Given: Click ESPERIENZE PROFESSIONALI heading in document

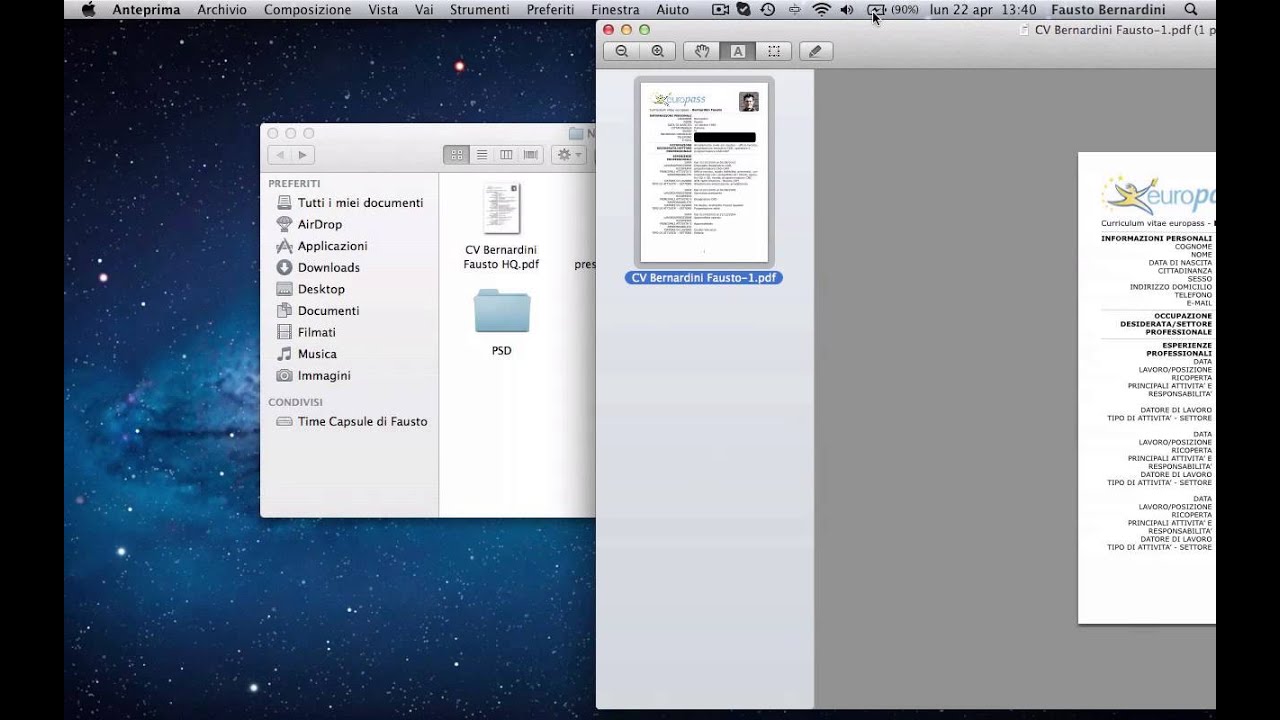Looking at the screenshot, I should (1179, 349).
